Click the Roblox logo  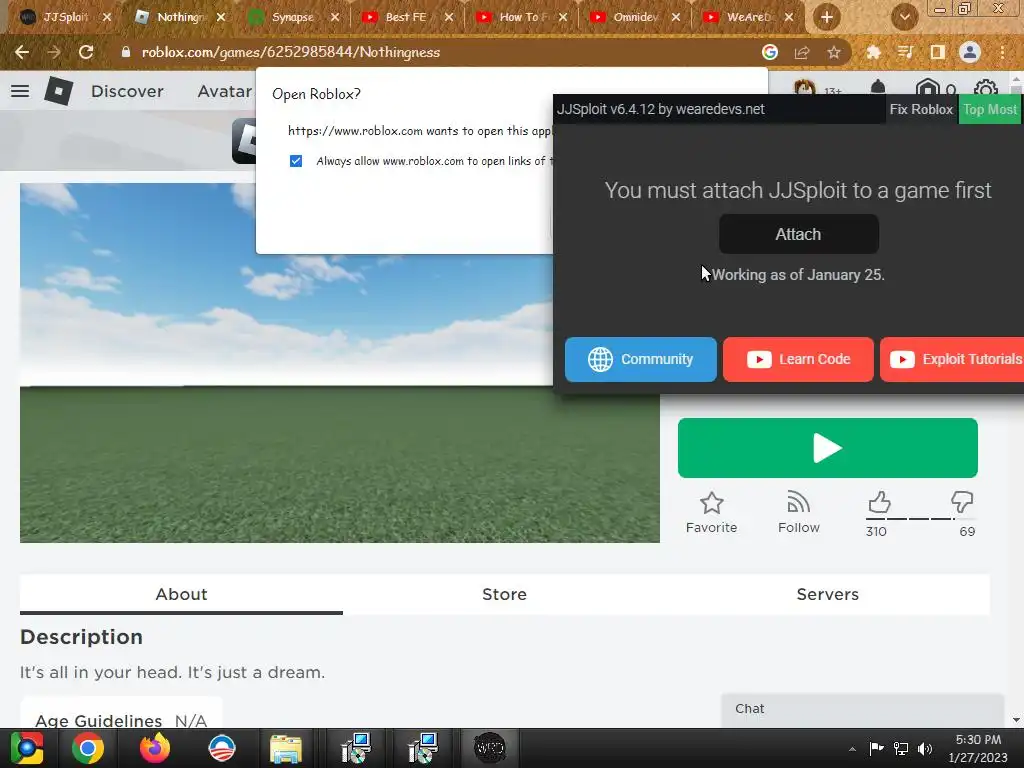click(x=58, y=91)
